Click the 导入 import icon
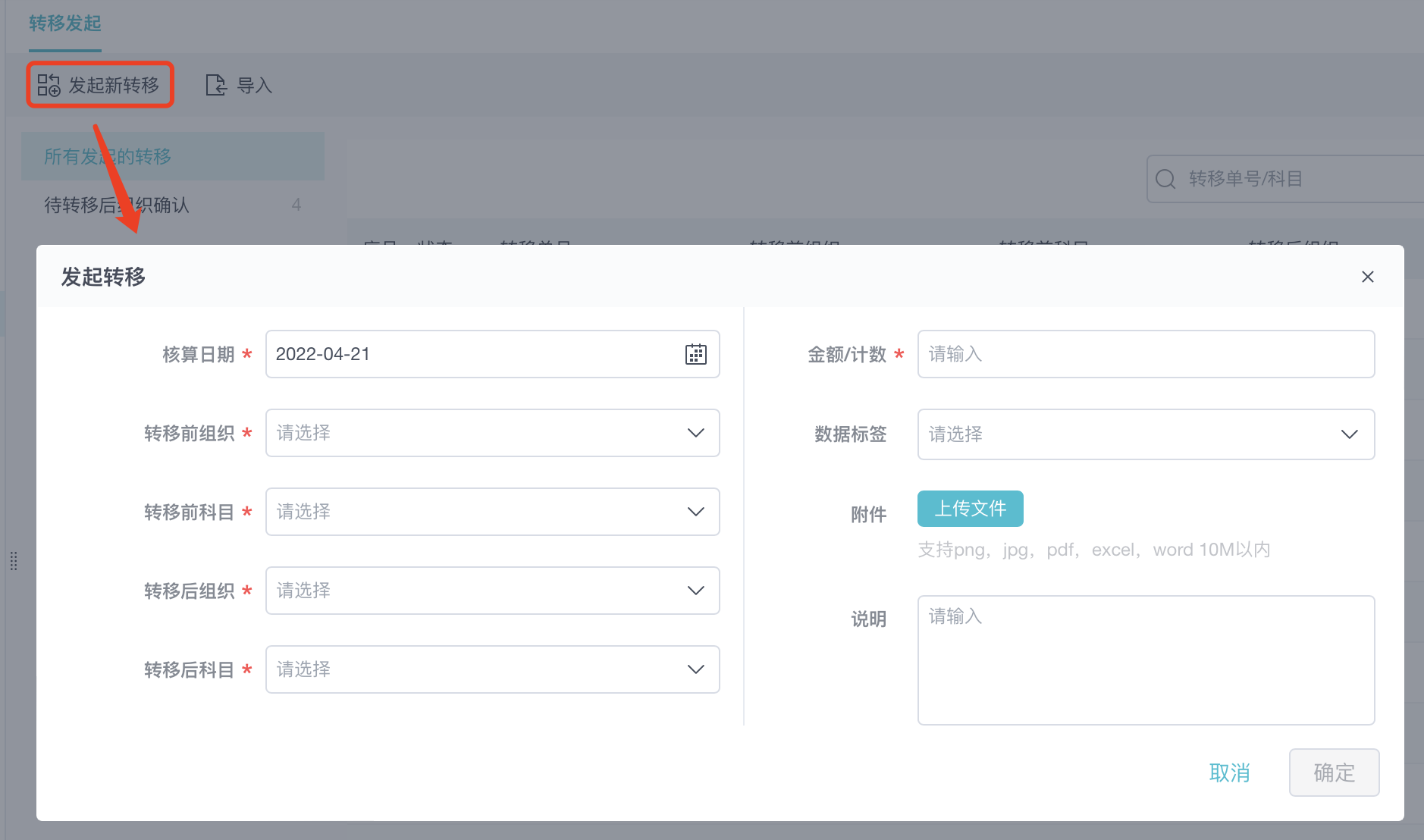 [216, 85]
